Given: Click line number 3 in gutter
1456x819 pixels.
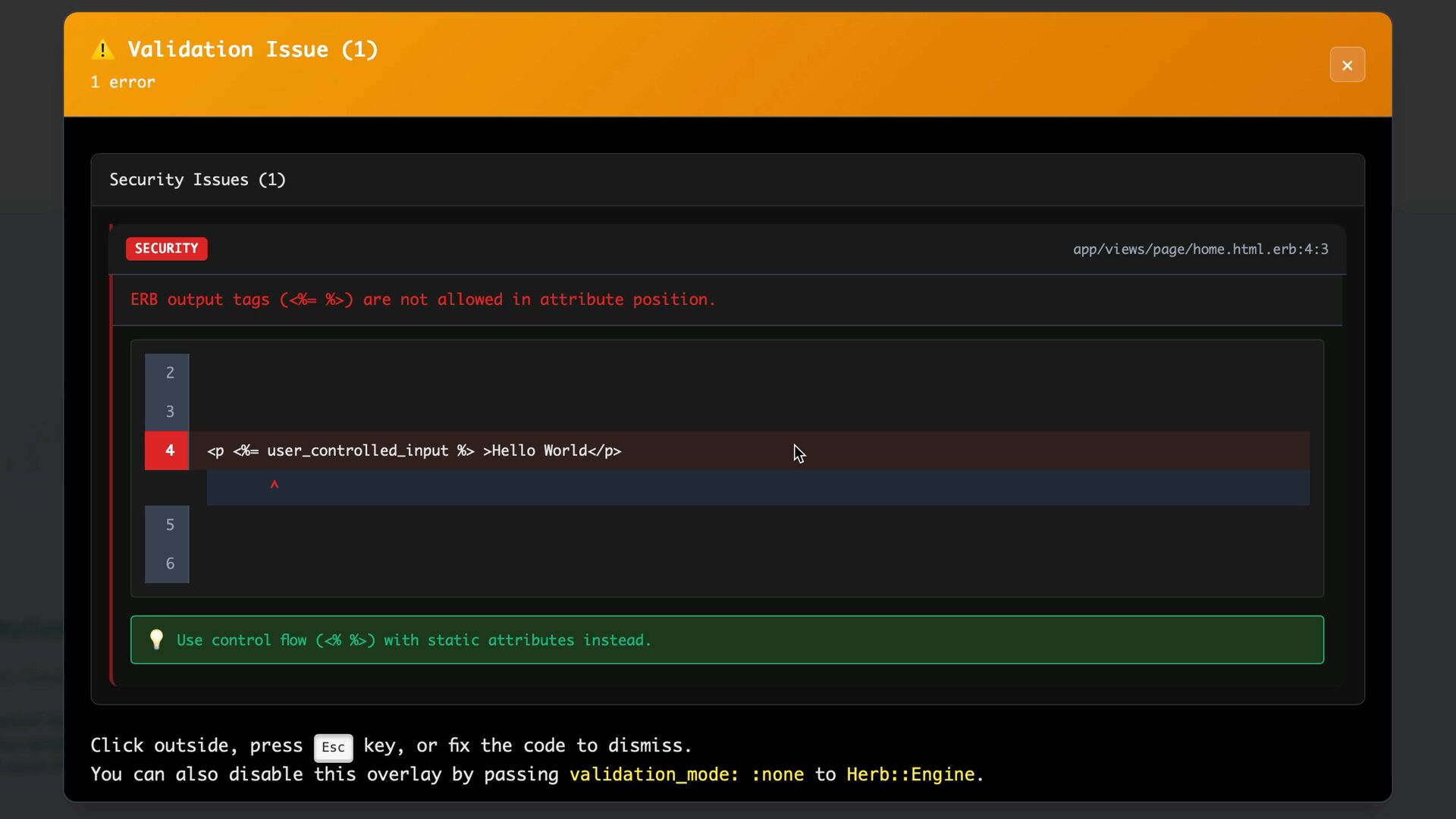Looking at the screenshot, I should point(170,411).
